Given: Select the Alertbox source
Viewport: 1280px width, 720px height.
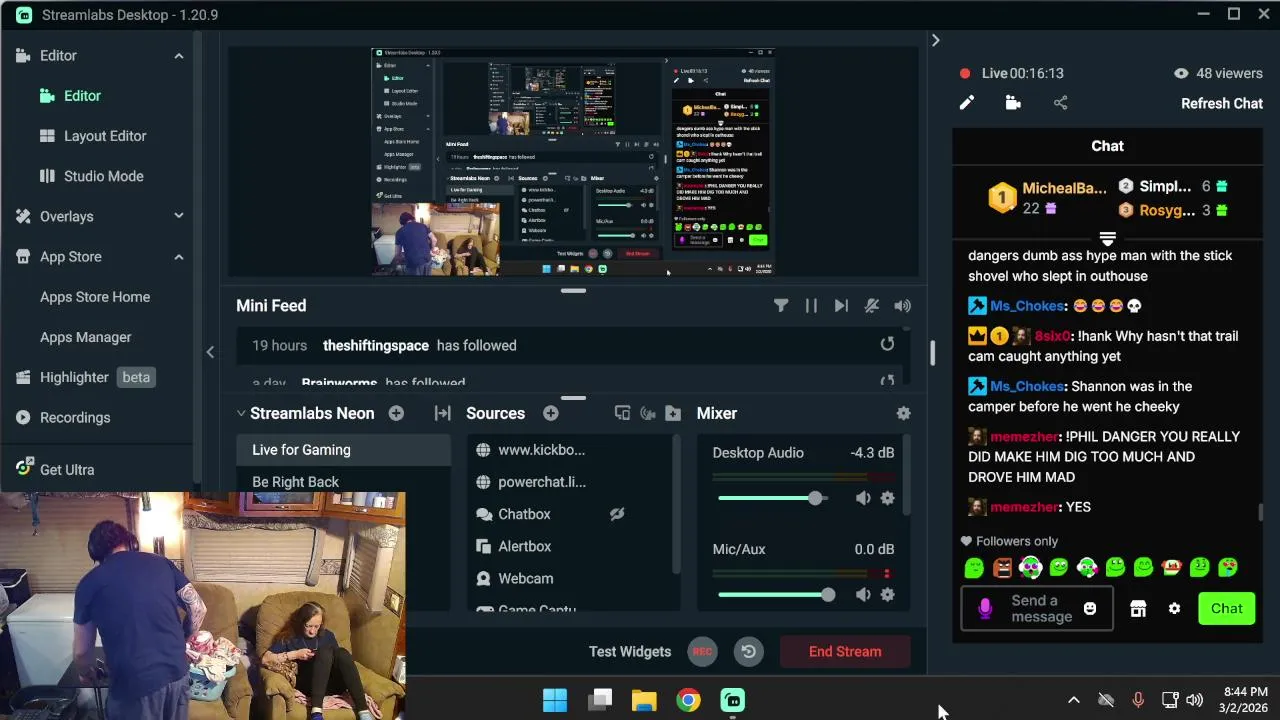Looking at the screenshot, I should tap(570, 546).
